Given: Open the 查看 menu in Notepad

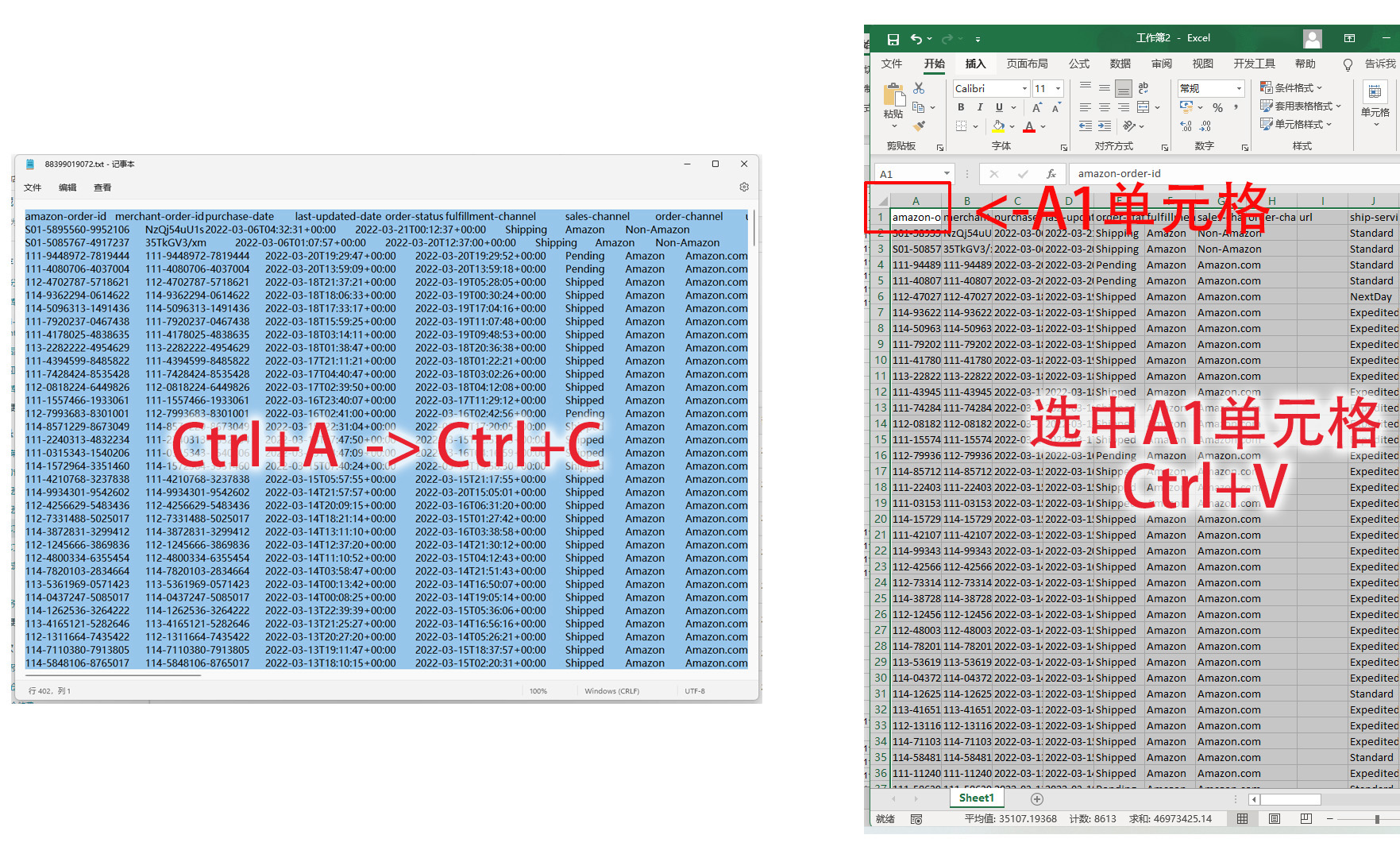Looking at the screenshot, I should pos(102,188).
